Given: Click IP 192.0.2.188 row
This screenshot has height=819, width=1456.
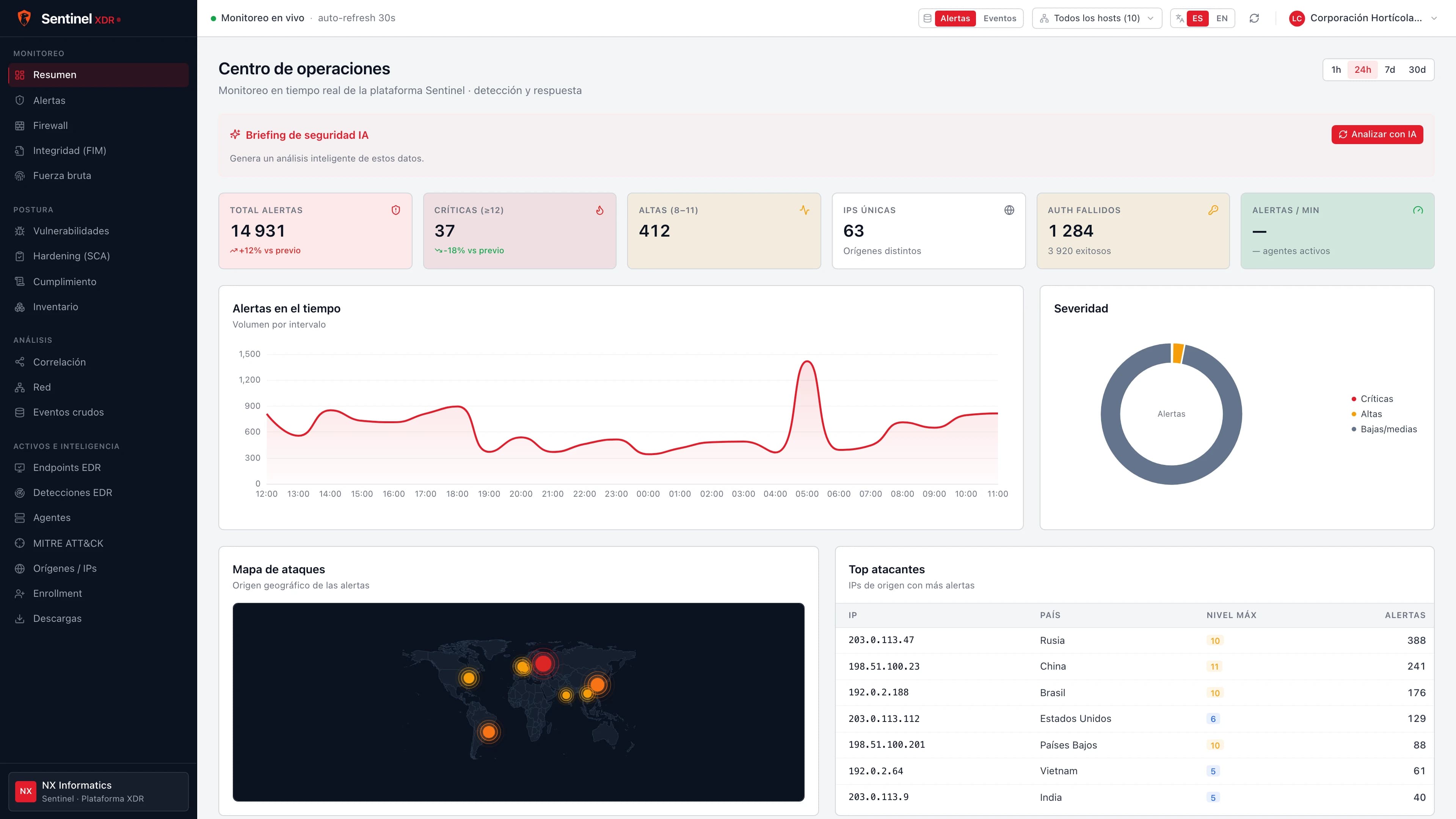Looking at the screenshot, I should [1134, 692].
